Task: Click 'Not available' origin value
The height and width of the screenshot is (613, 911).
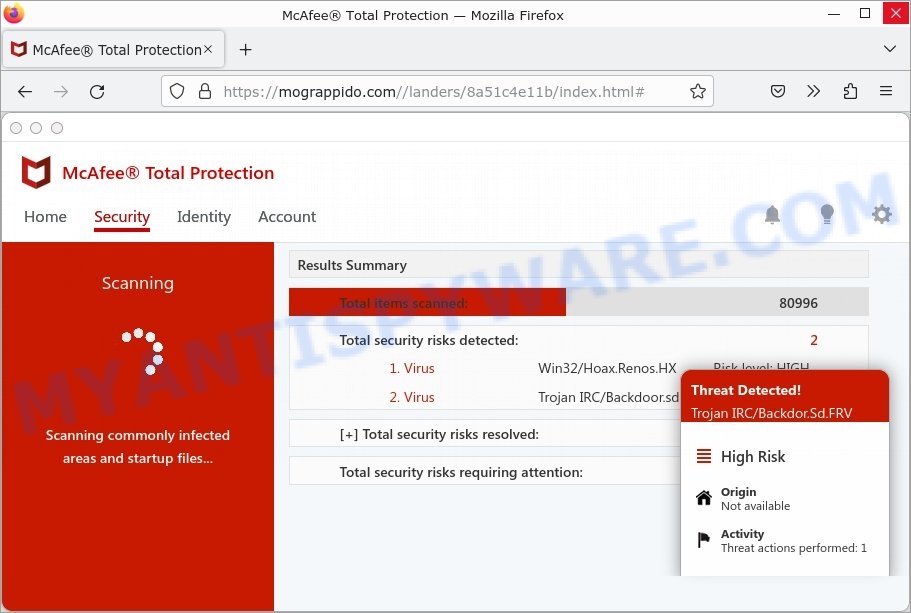Action: point(755,506)
